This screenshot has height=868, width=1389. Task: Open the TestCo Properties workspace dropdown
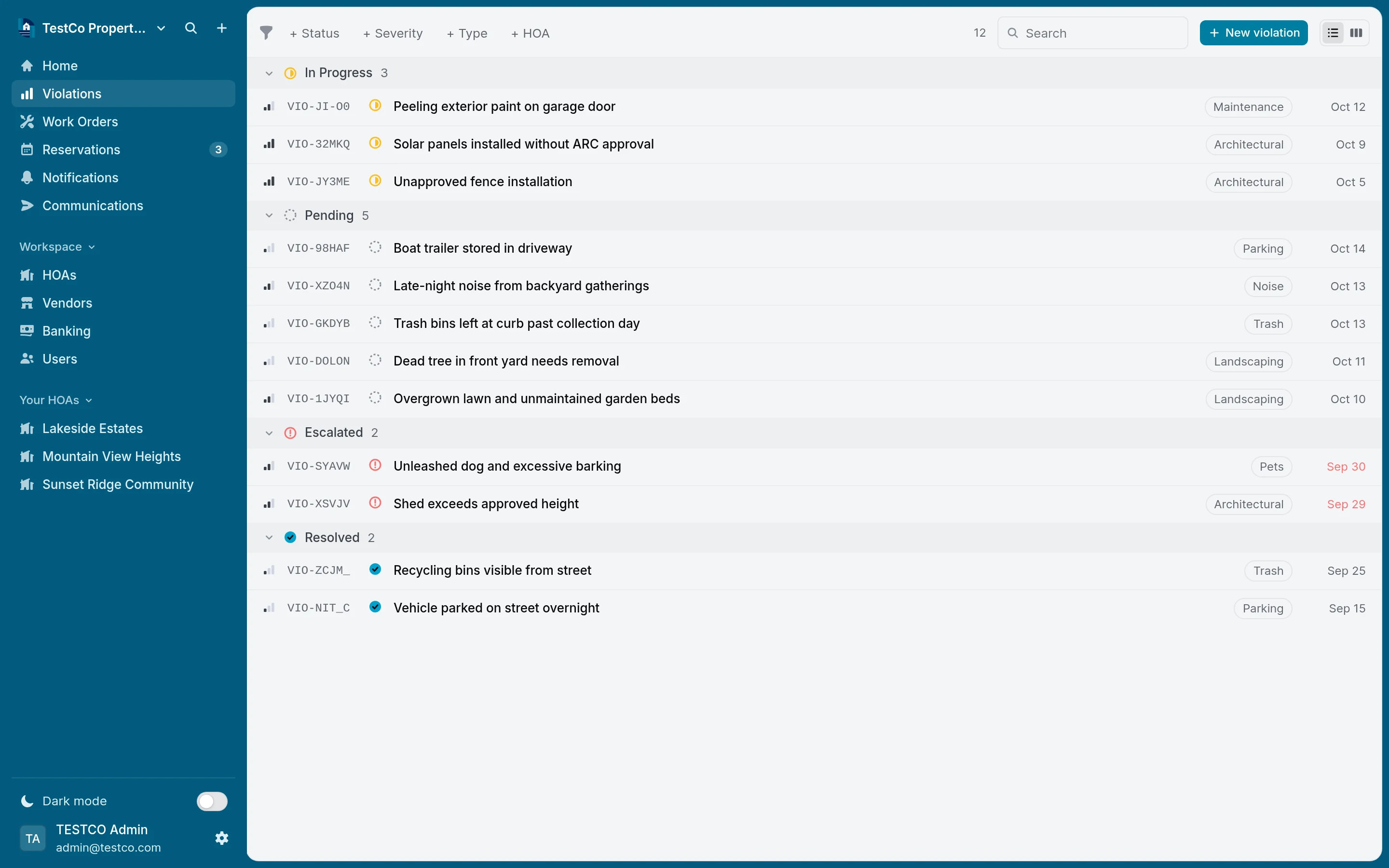click(161, 28)
